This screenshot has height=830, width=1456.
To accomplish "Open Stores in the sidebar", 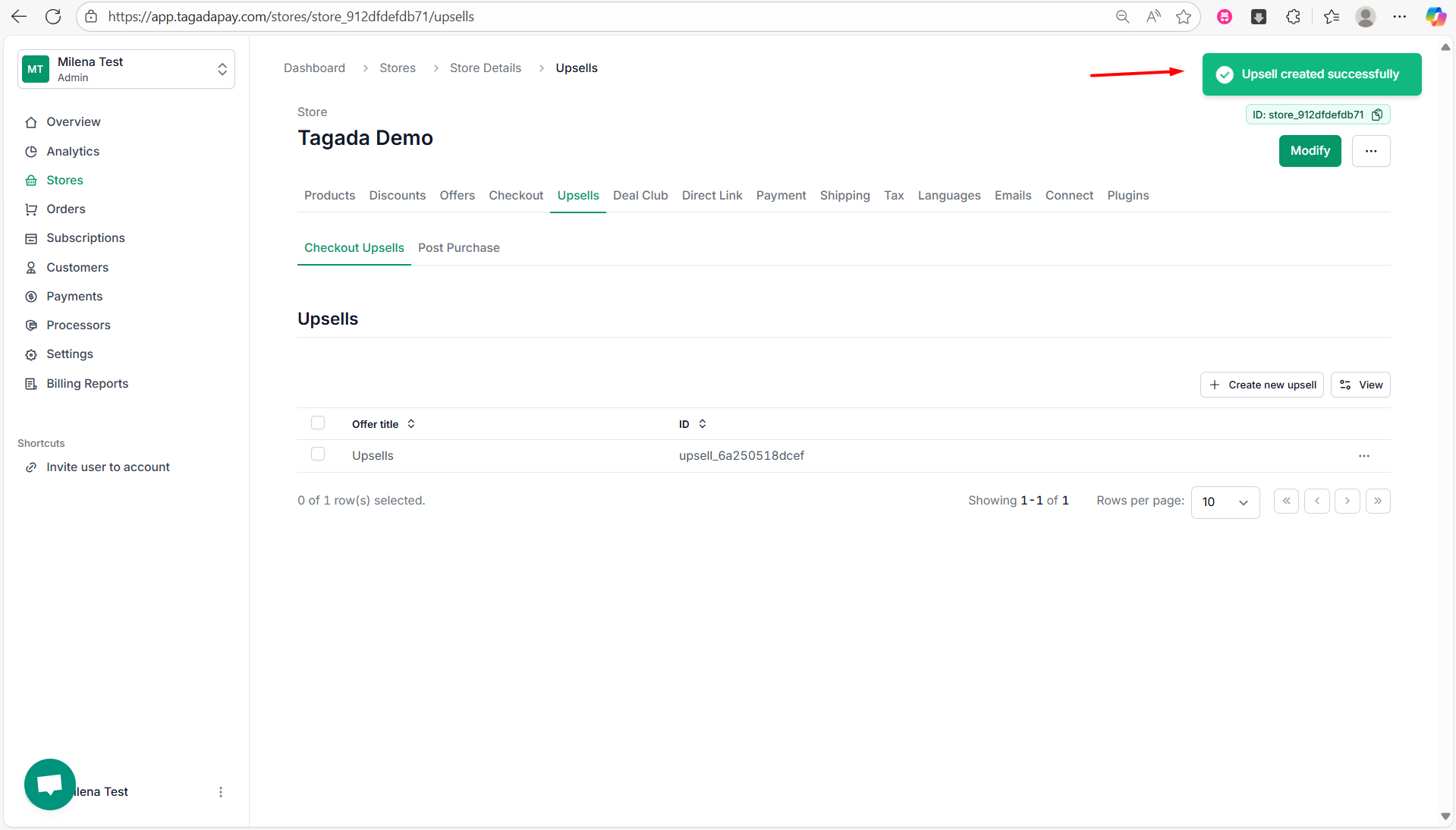I will tap(64, 180).
